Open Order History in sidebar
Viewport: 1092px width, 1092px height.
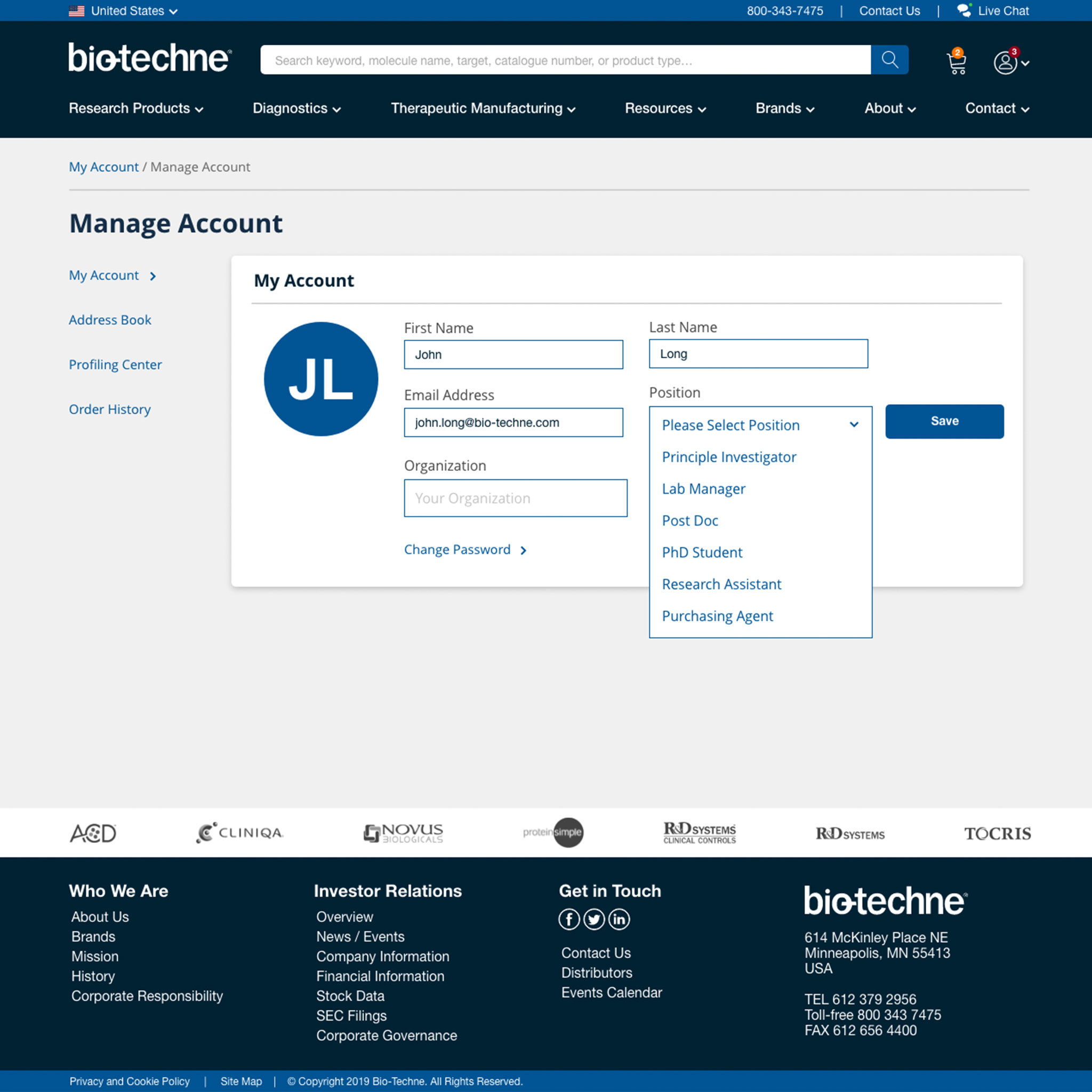click(110, 409)
